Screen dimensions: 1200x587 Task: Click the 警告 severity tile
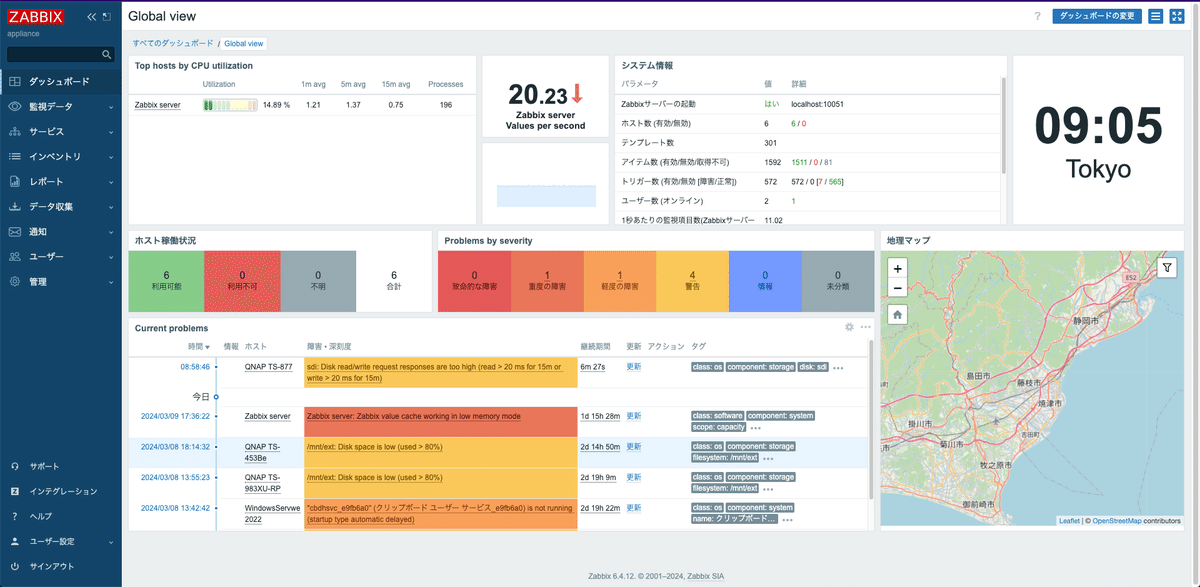[x=693, y=280]
